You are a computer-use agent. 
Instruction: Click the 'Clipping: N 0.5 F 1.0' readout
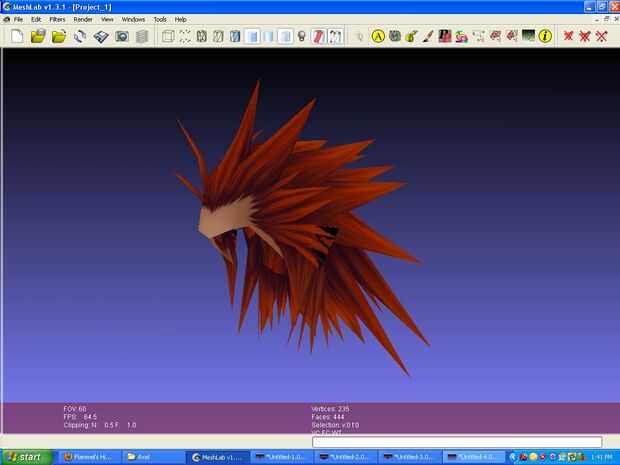pyautogui.click(x=100, y=425)
